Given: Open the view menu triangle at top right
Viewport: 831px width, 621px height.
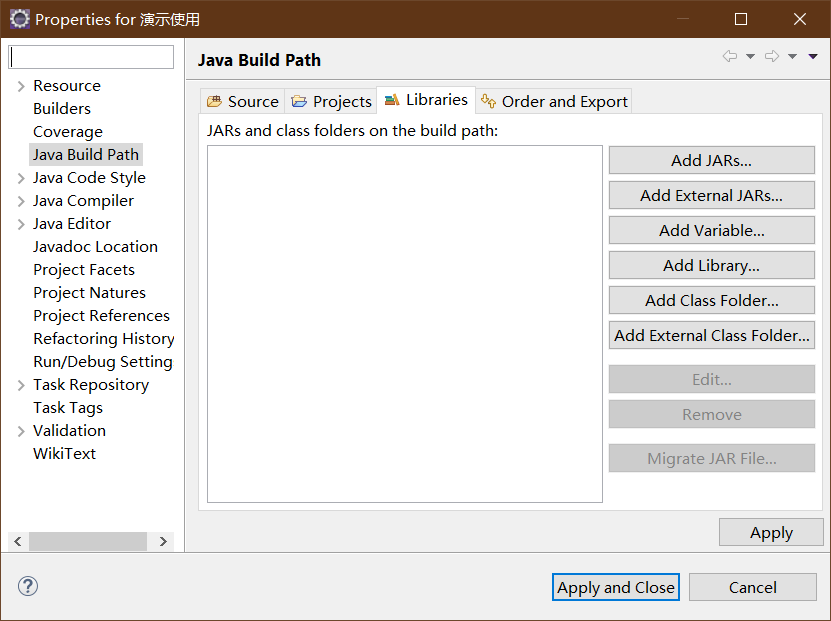Looking at the screenshot, I should click(x=813, y=56).
